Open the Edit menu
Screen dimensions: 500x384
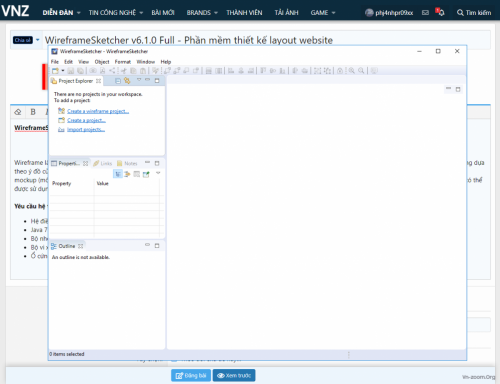68,62
